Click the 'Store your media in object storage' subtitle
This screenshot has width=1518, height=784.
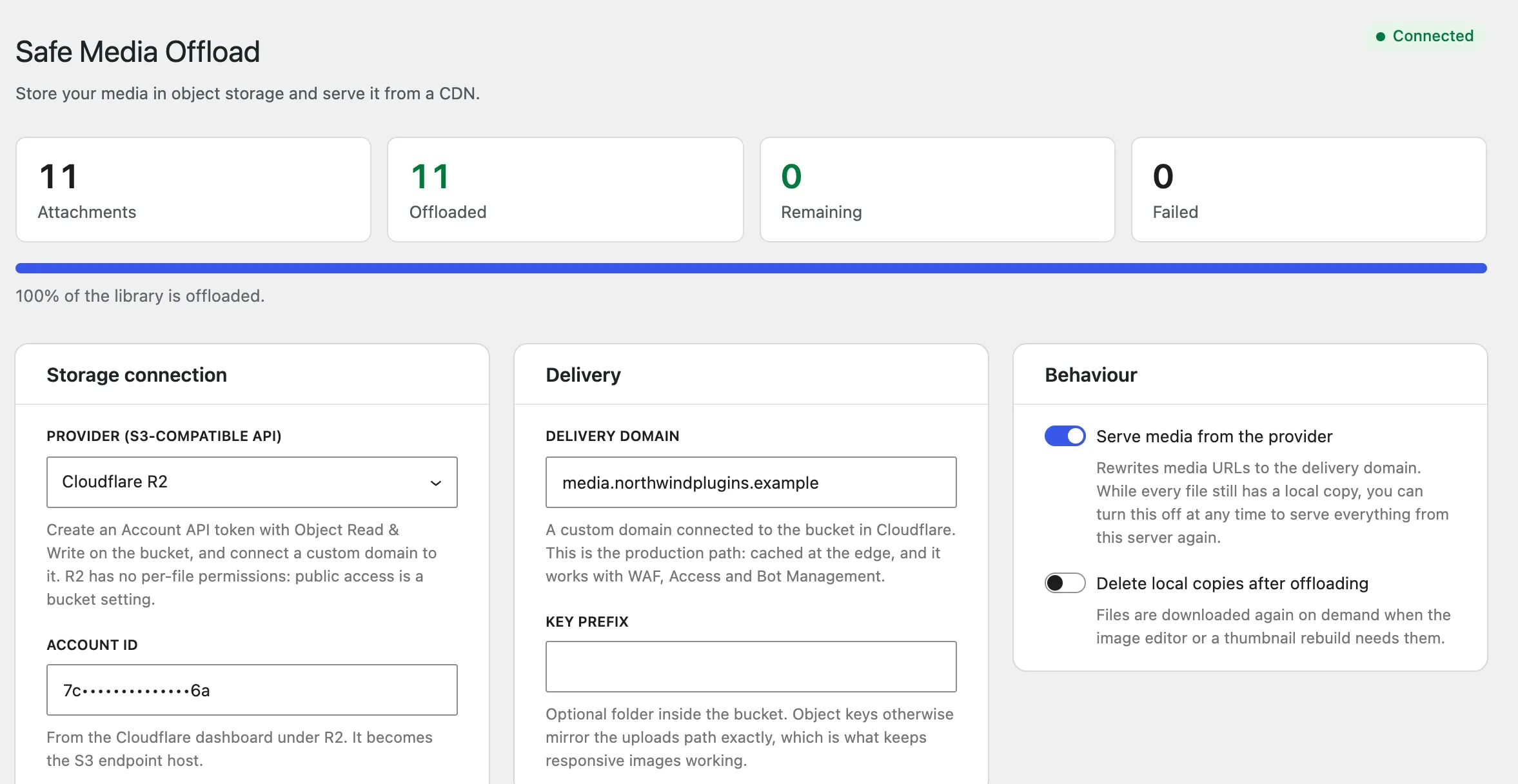pos(248,93)
